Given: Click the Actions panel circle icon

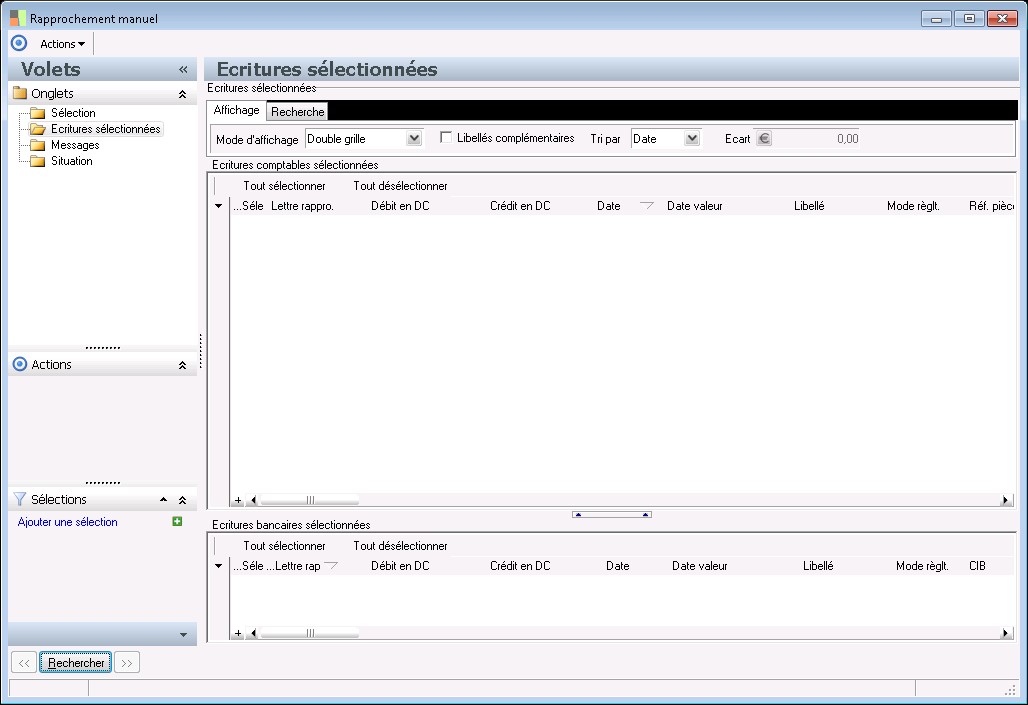Looking at the screenshot, I should (x=20, y=364).
